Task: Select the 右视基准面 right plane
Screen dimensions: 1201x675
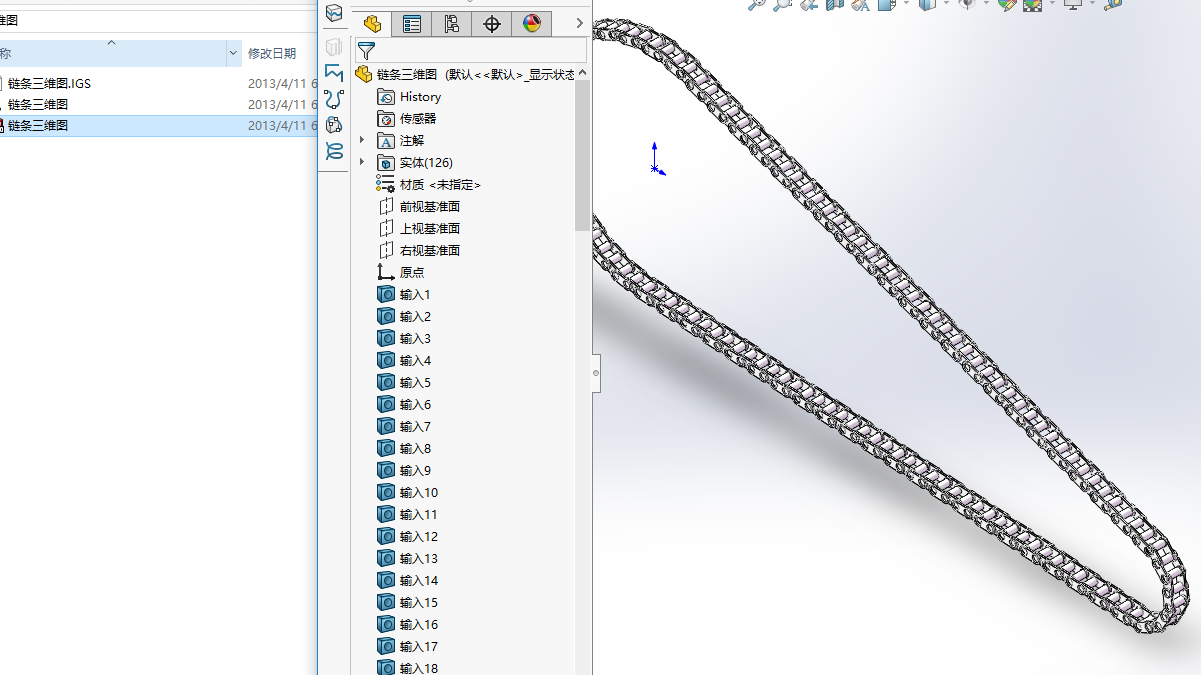Action: (x=419, y=251)
